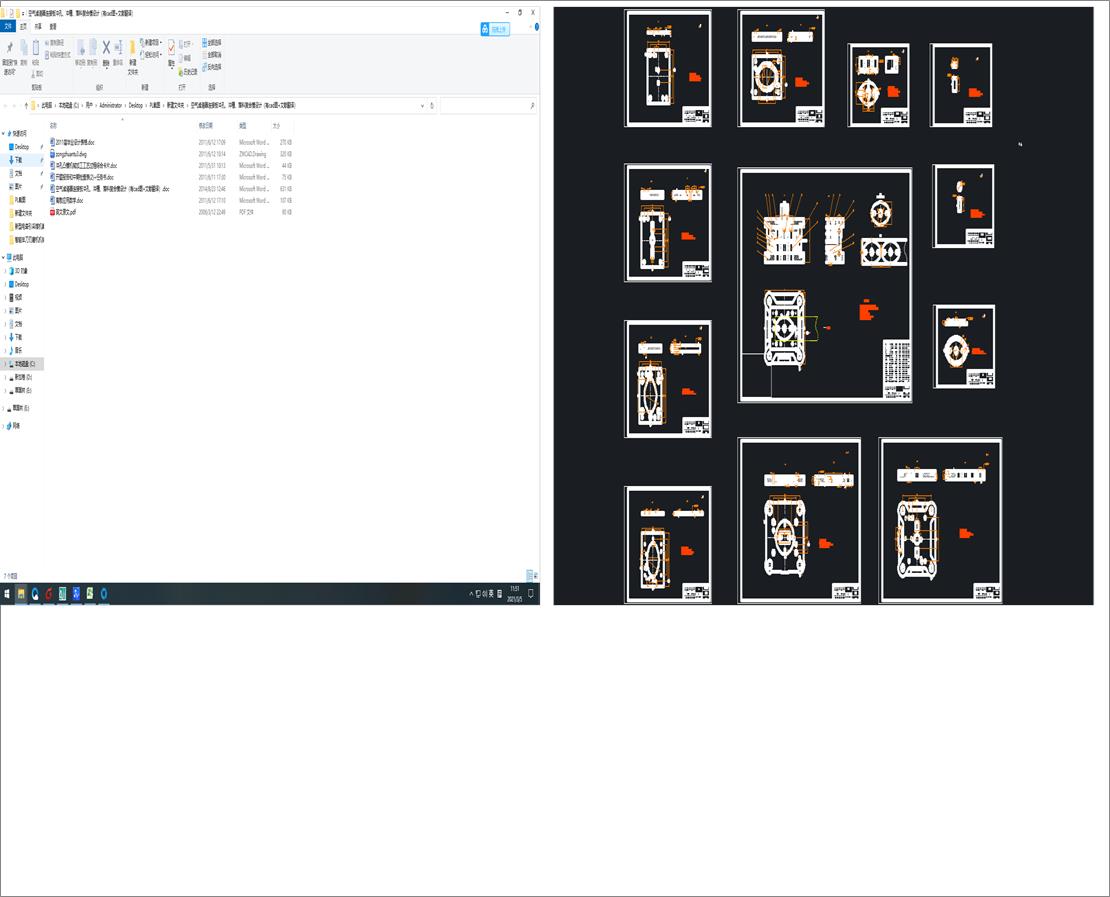Switch to large icons view in status bar

[536, 576]
